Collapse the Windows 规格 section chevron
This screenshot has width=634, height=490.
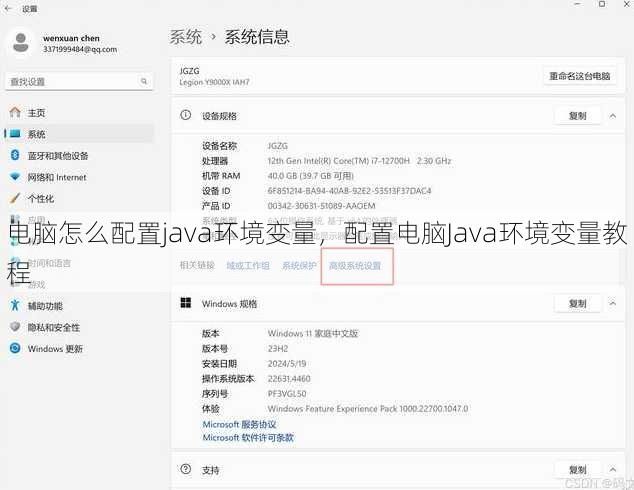(613, 303)
